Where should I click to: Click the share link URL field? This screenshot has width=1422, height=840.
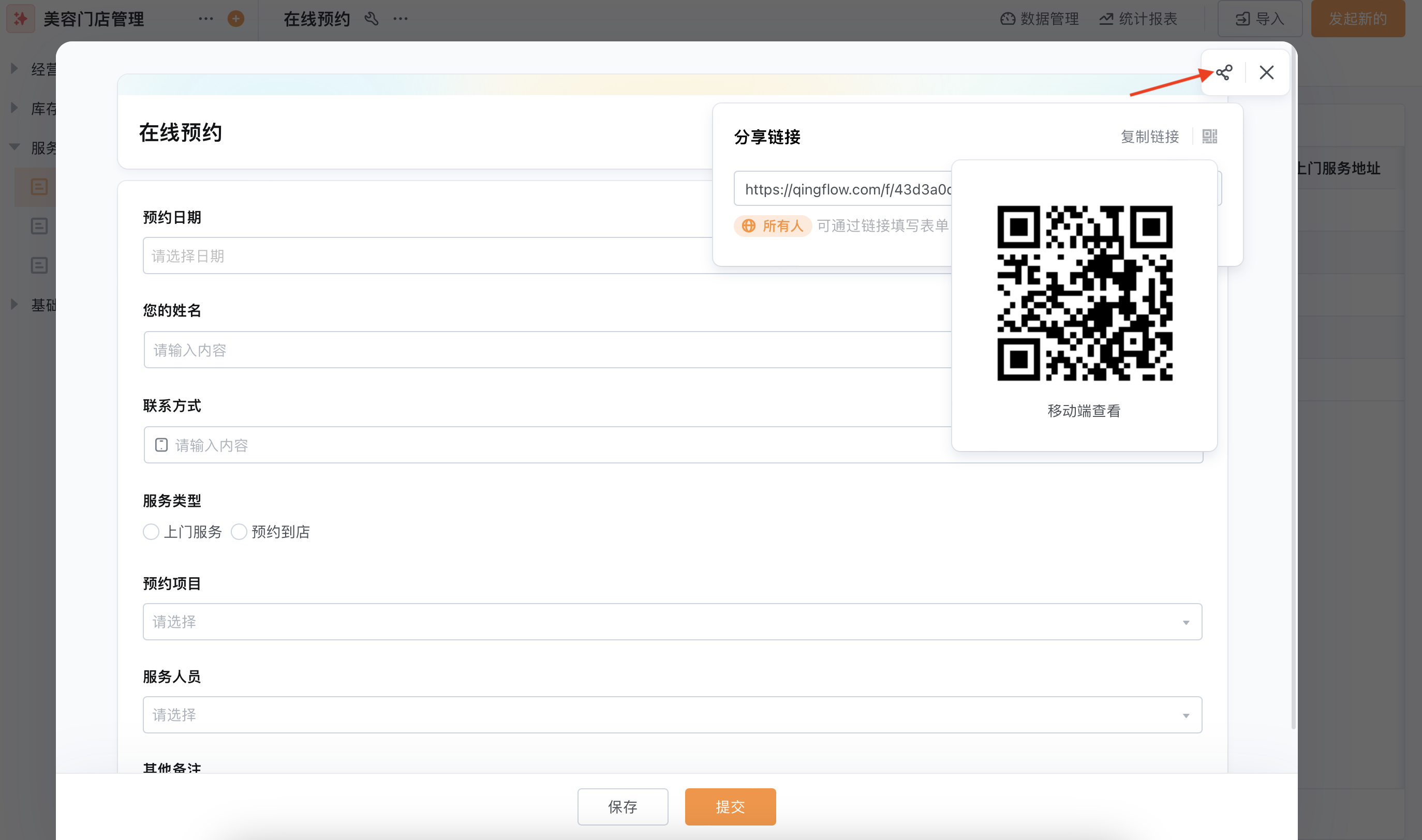pyautogui.click(x=842, y=188)
